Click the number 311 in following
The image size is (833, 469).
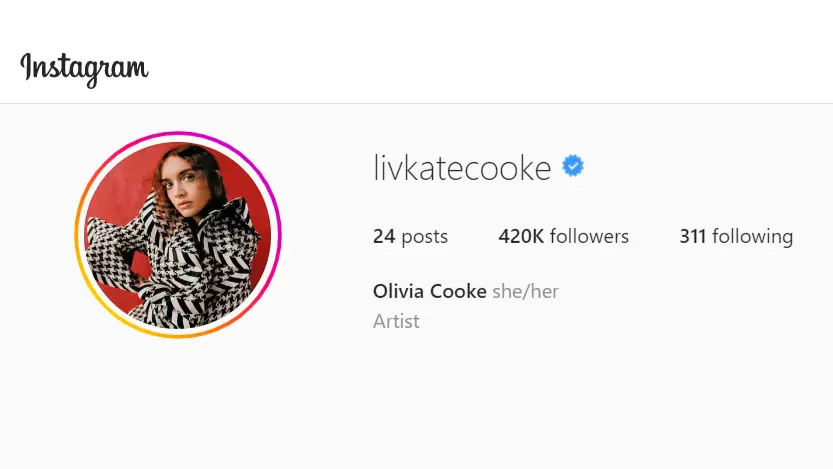(x=692, y=236)
